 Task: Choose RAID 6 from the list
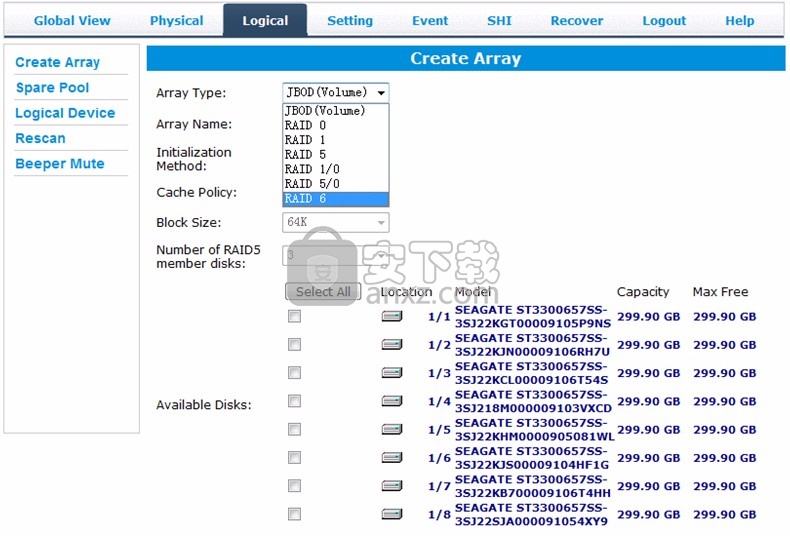pyautogui.click(x=336, y=199)
